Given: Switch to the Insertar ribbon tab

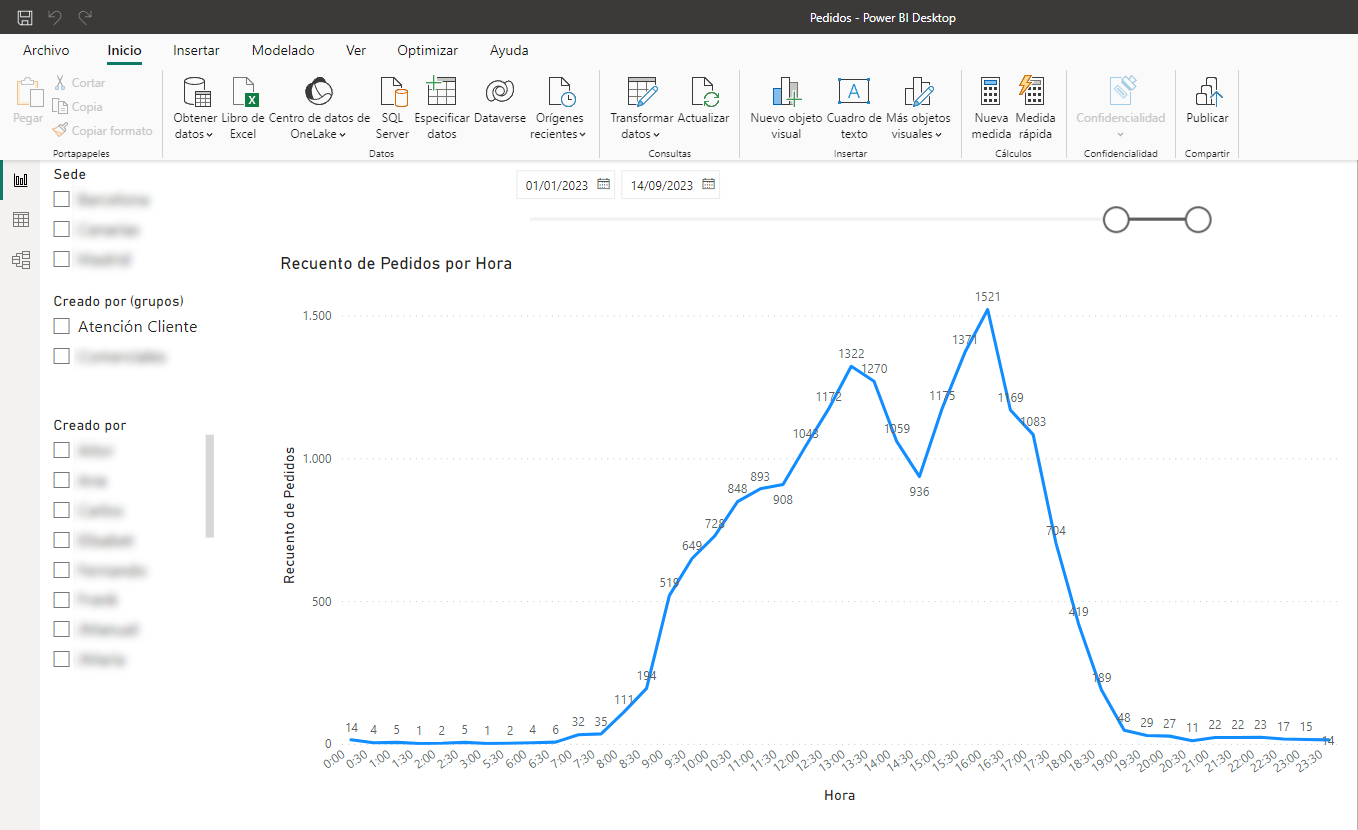Looking at the screenshot, I should tap(196, 50).
